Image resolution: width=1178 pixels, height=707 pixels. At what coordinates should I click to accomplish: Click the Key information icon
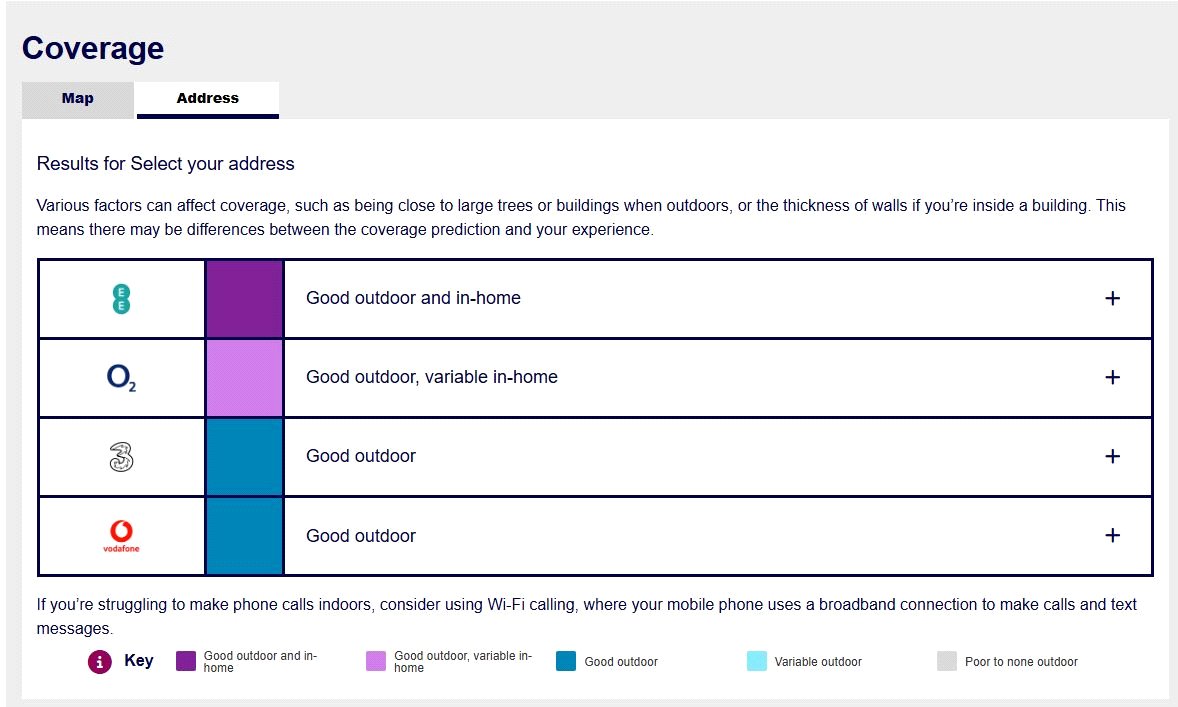click(x=100, y=661)
